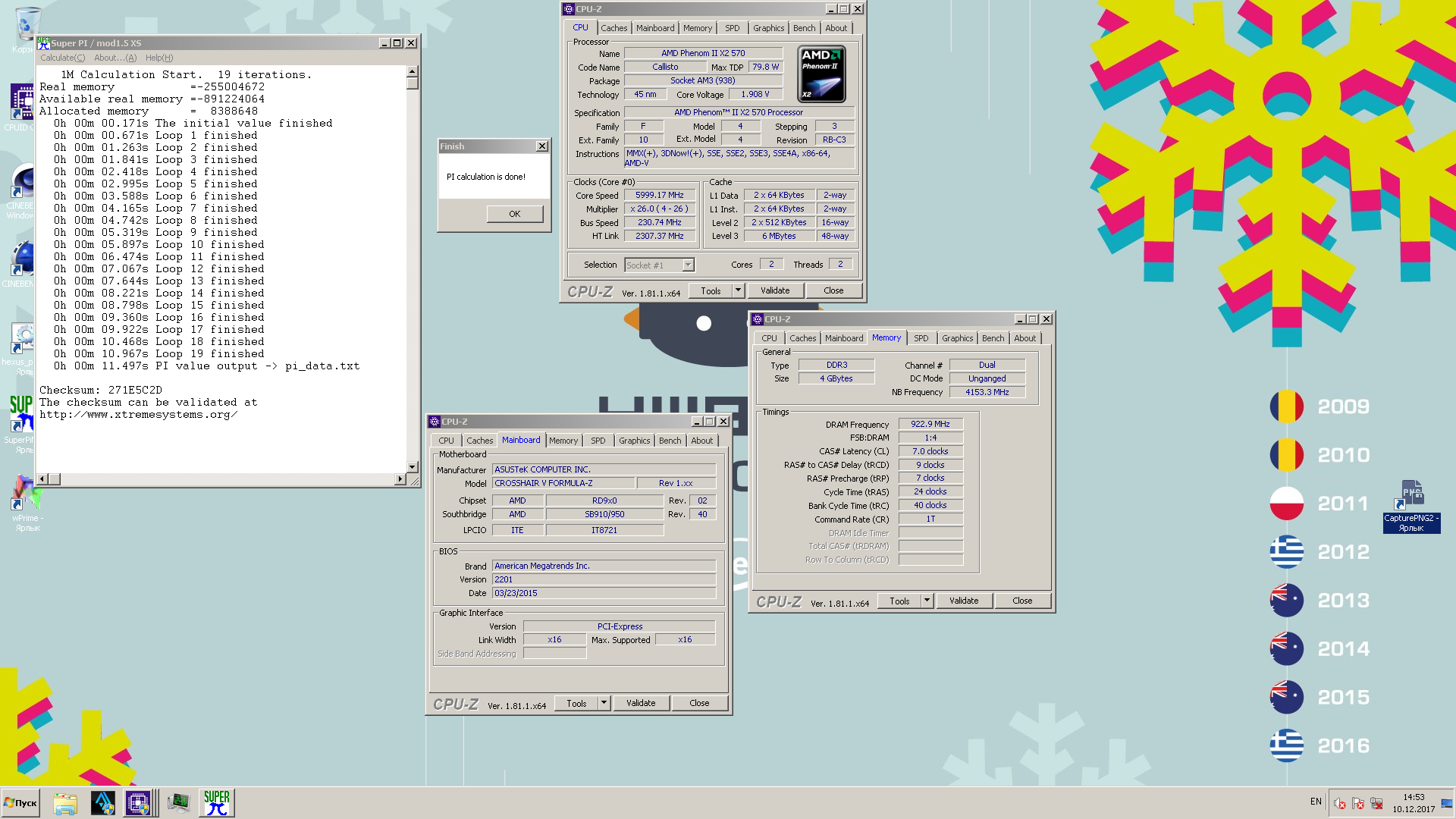Viewport: 1456px width, 819px height.
Task: Click Super PI vertical scrollbar up arrow
Action: 412,71
